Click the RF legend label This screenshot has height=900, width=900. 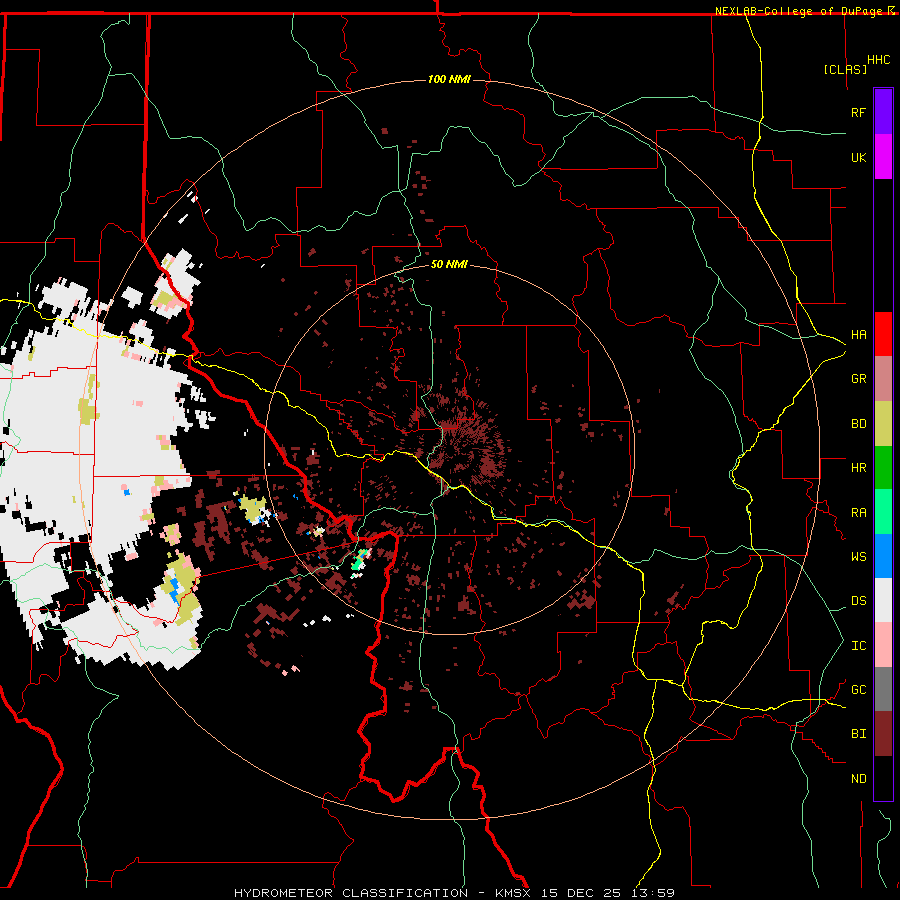click(858, 112)
